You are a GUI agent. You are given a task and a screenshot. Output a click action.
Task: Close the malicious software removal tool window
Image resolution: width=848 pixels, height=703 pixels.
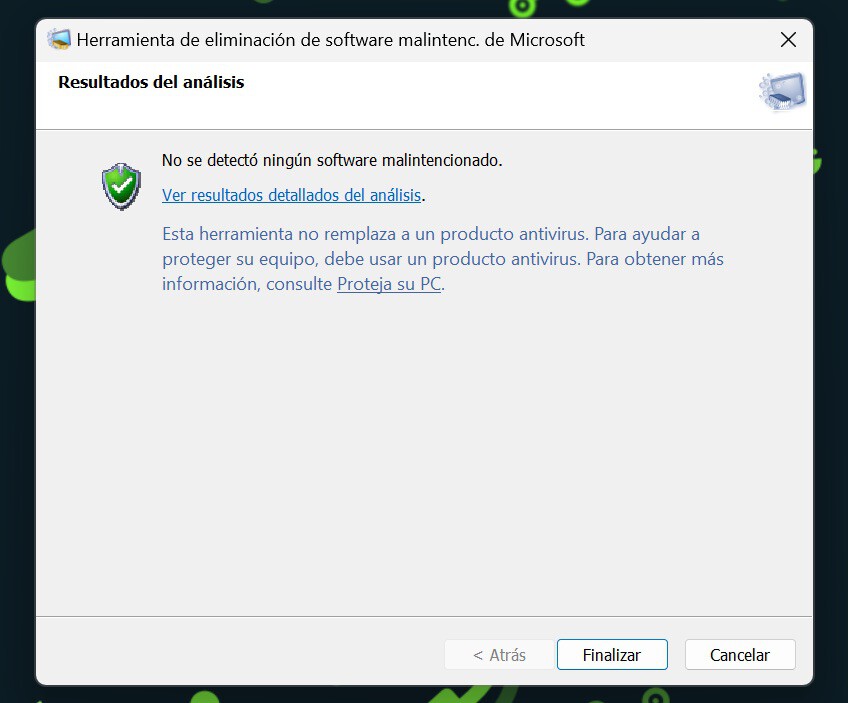point(788,39)
